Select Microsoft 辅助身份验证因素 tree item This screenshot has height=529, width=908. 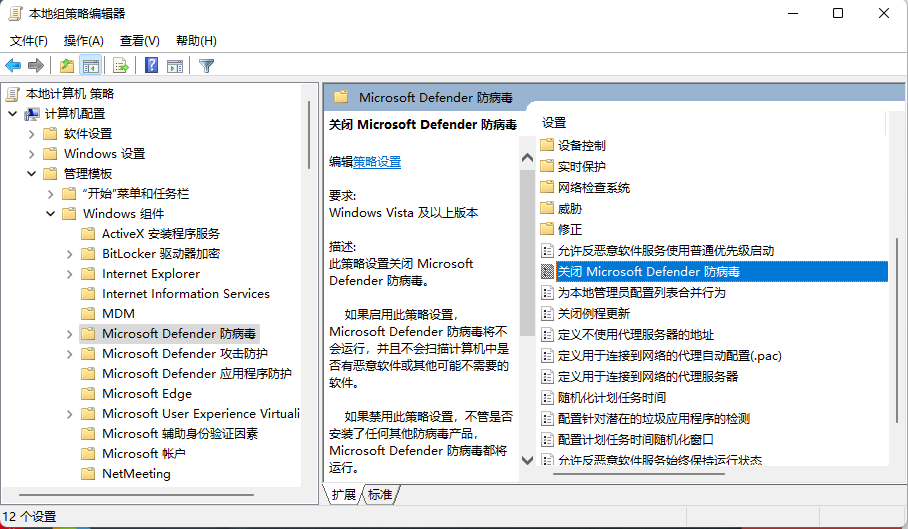(180, 434)
